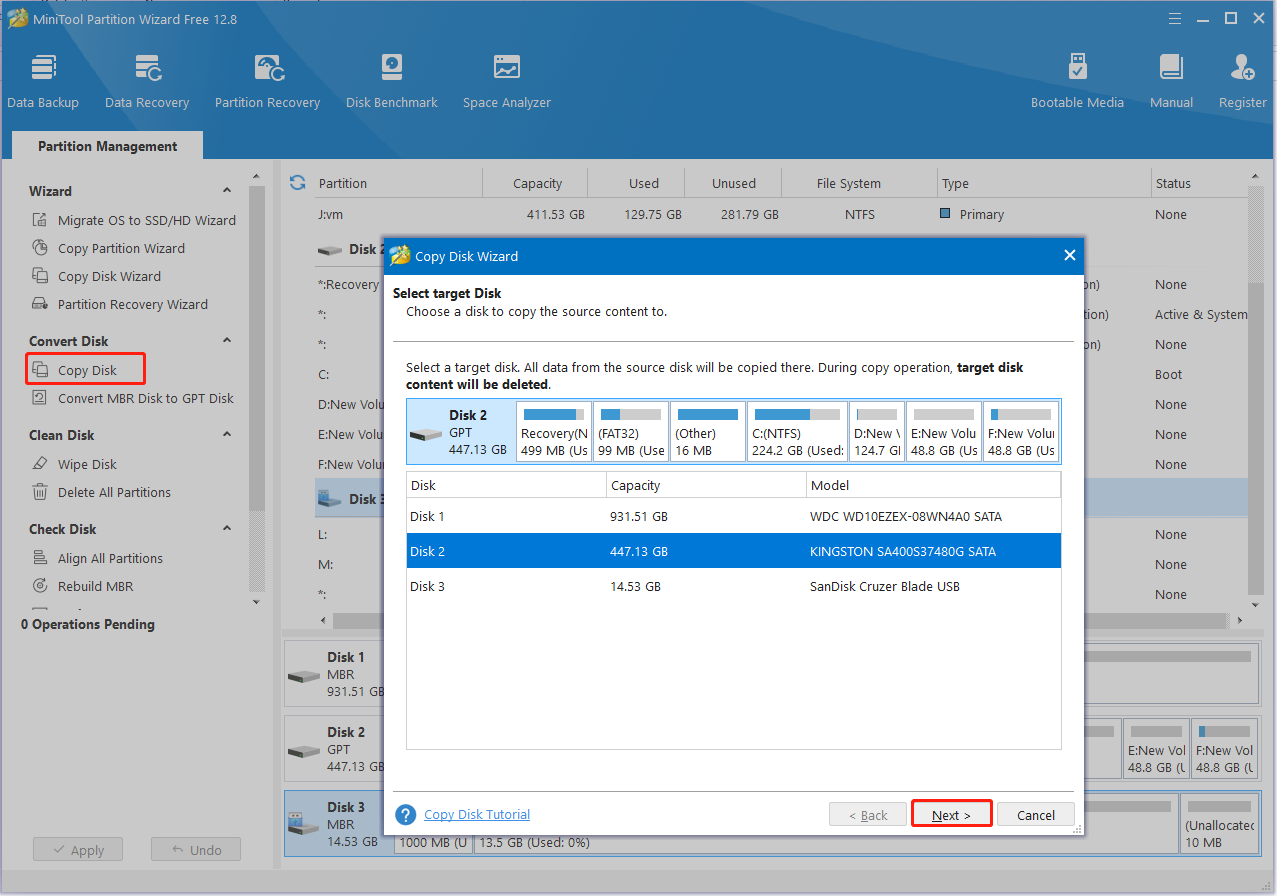Refresh the partition list

coord(297,182)
